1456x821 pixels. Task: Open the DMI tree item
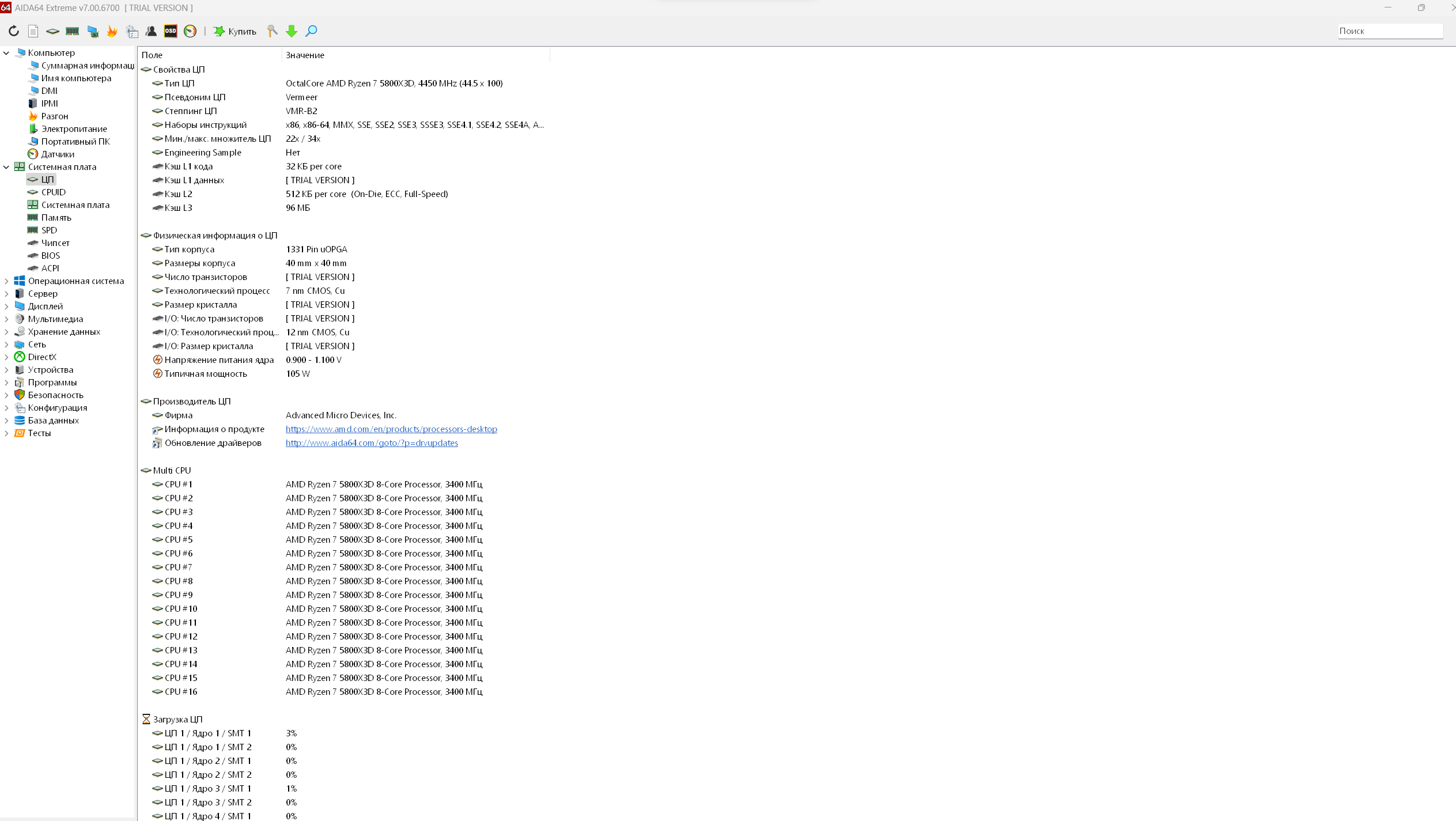coord(49,90)
